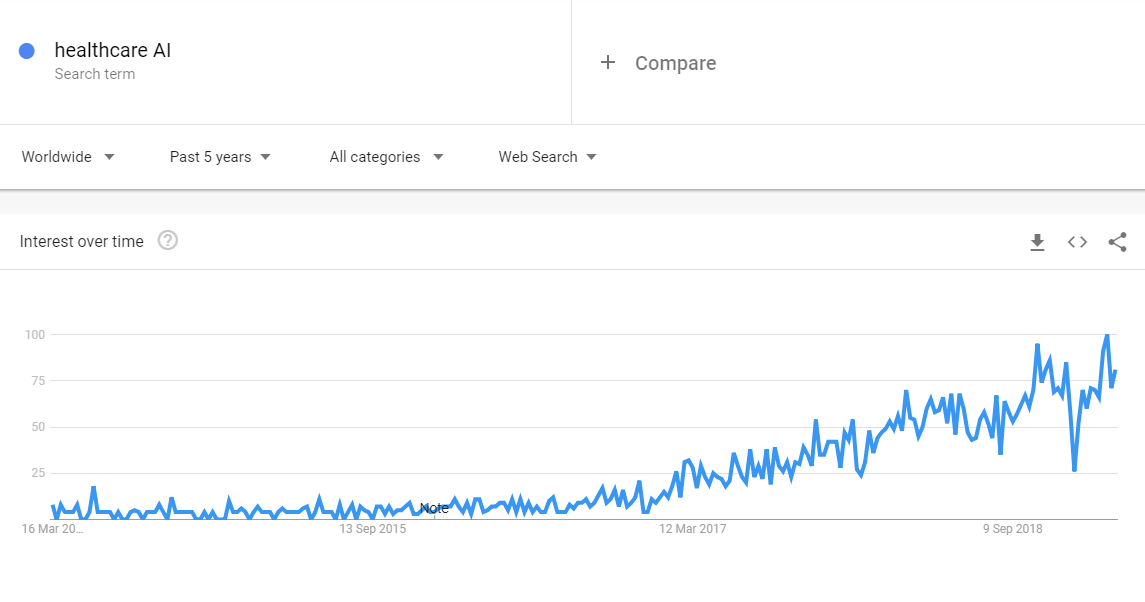Viewport: 1145px width, 602px height.
Task: Open the All categories dropdown
Action: [x=386, y=157]
